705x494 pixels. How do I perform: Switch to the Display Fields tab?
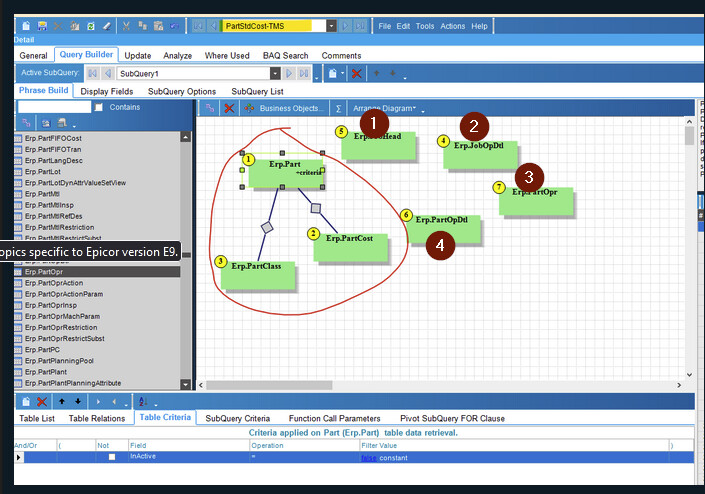pos(107,91)
